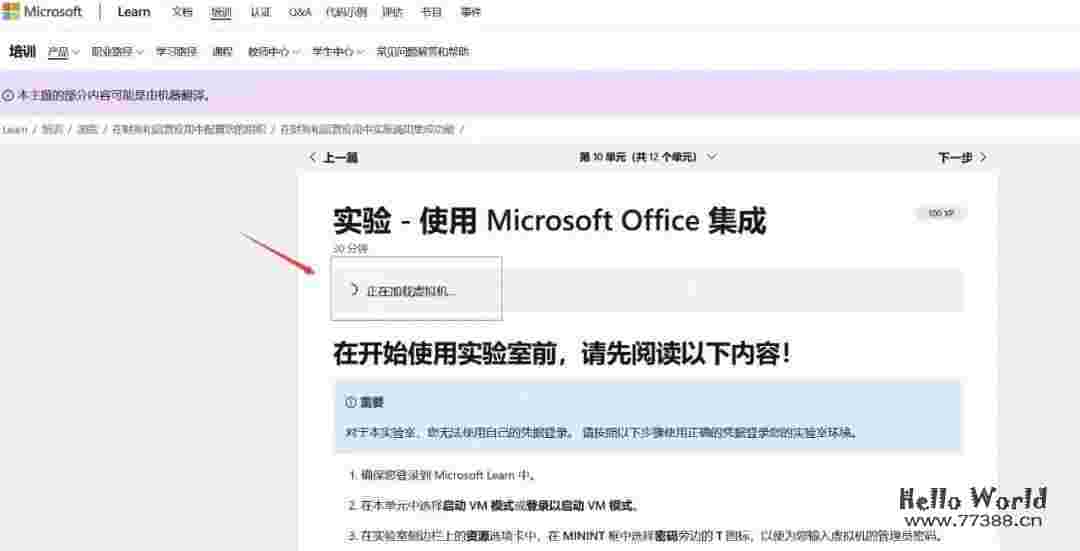Click the Microsoft logo
This screenshot has width=1080, height=551.
click(42, 12)
